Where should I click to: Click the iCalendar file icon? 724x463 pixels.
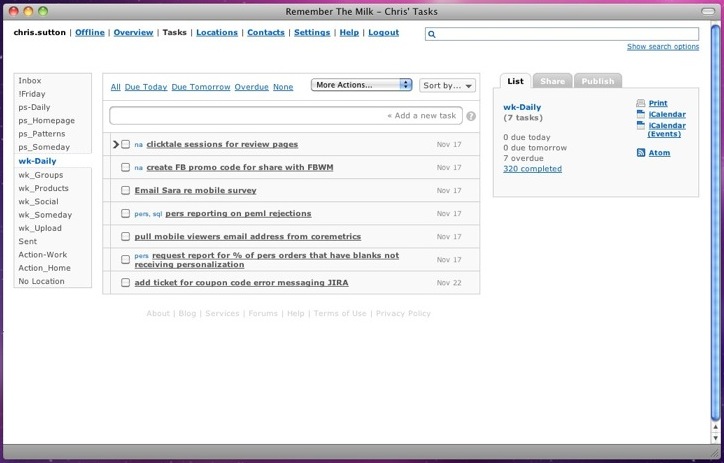coord(640,114)
